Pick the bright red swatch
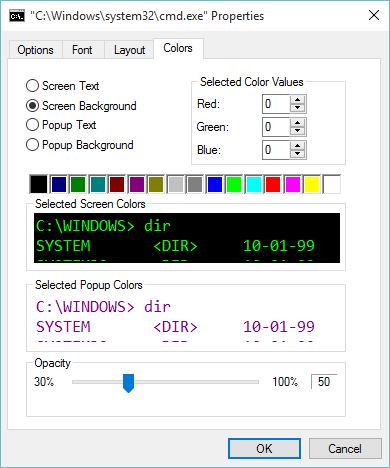Viewport: 390px width, 468px height. pos(273,184)
